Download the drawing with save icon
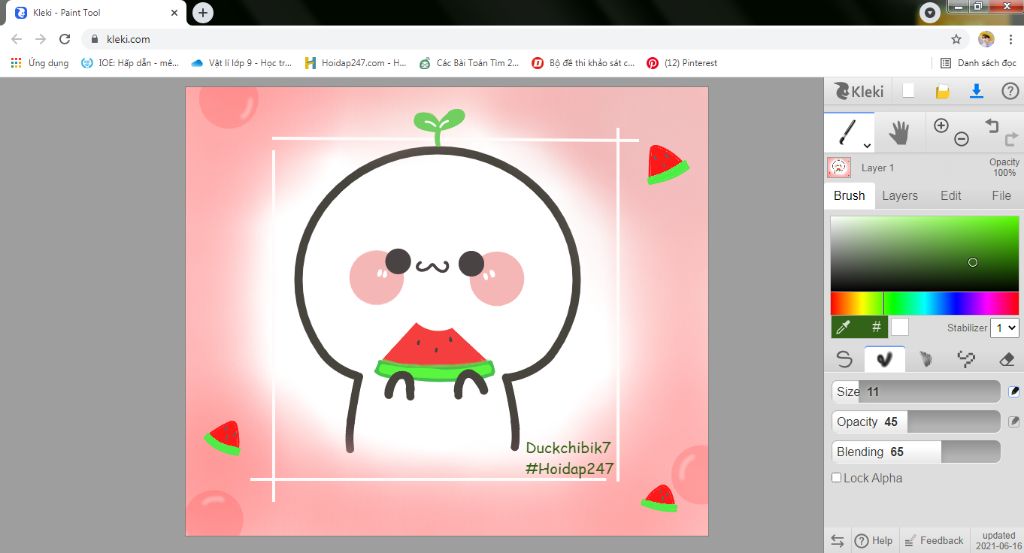This screenshot has height=553, width=1024. [976, 91]
